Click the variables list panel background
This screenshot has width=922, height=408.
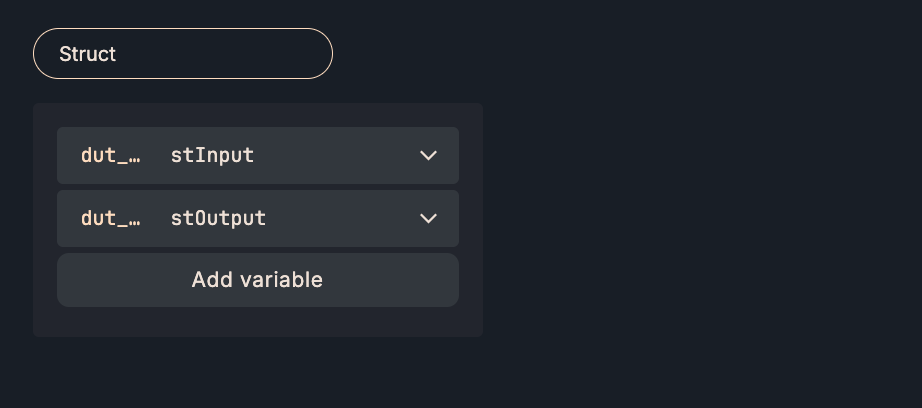[x=257, y=322]
